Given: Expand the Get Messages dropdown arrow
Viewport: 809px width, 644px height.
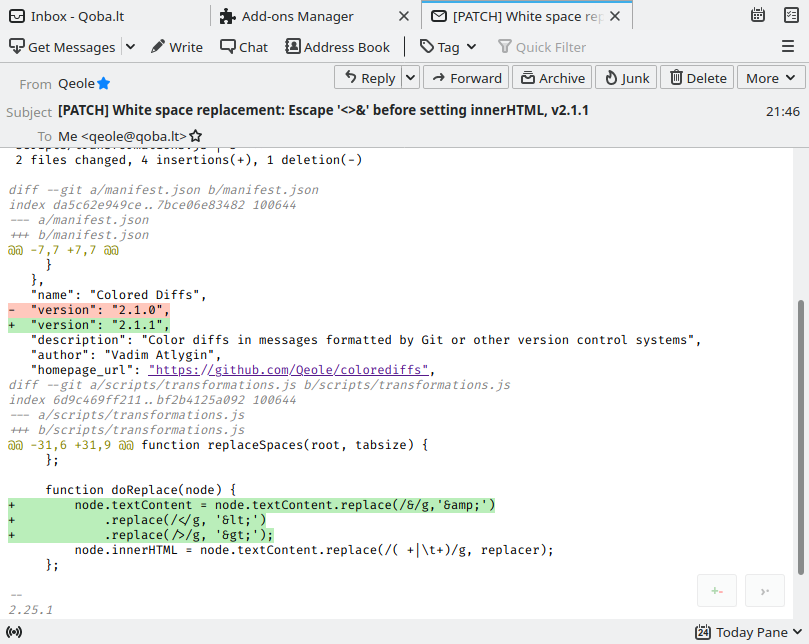Looking at the screenshot, I should [131, 47].
